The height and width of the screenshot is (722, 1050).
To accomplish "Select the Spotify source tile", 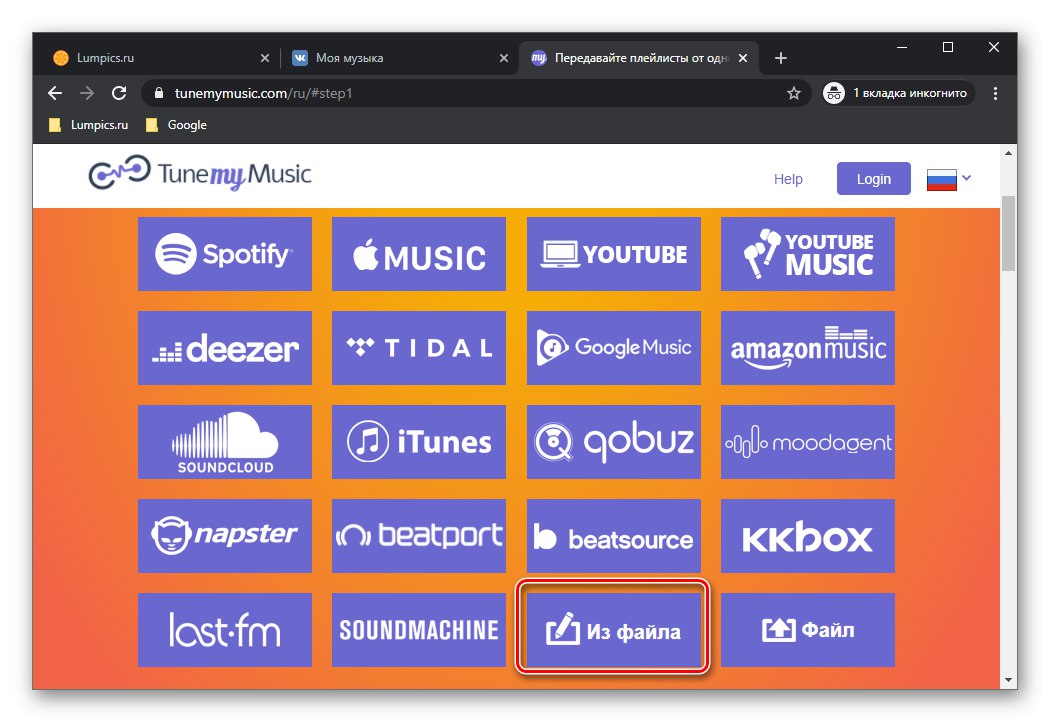I will click(x=224, y=253).
